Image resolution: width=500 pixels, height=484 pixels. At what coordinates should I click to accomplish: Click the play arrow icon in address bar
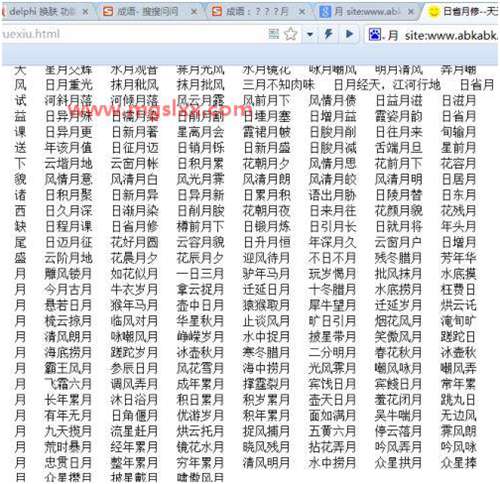(x=349, y=34)
